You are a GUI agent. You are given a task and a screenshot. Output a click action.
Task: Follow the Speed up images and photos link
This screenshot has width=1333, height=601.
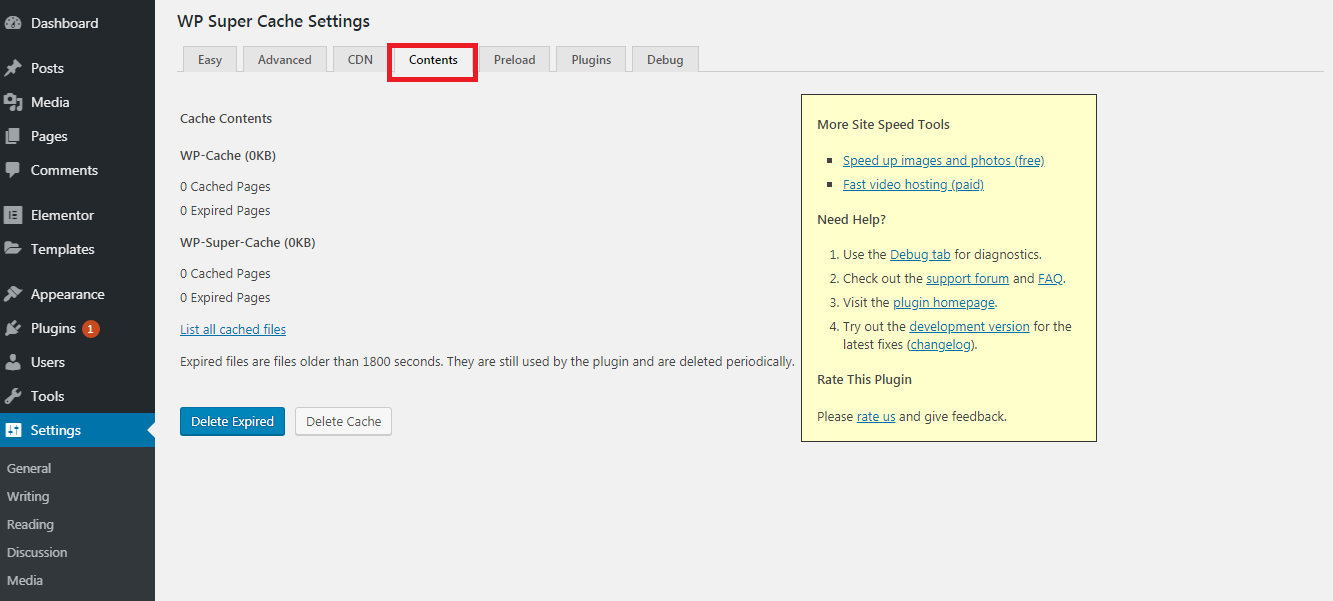click(943, 160)
